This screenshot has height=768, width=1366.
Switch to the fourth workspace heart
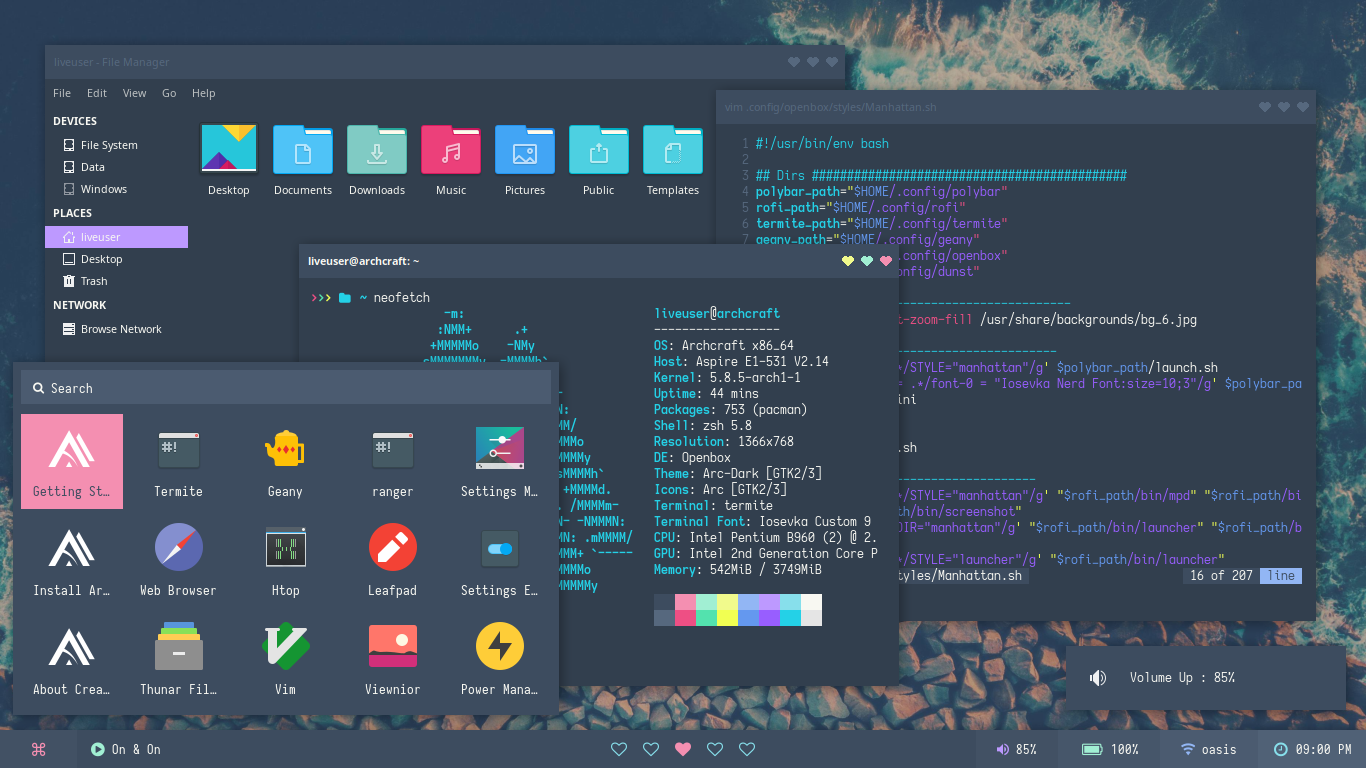point(715,749)
